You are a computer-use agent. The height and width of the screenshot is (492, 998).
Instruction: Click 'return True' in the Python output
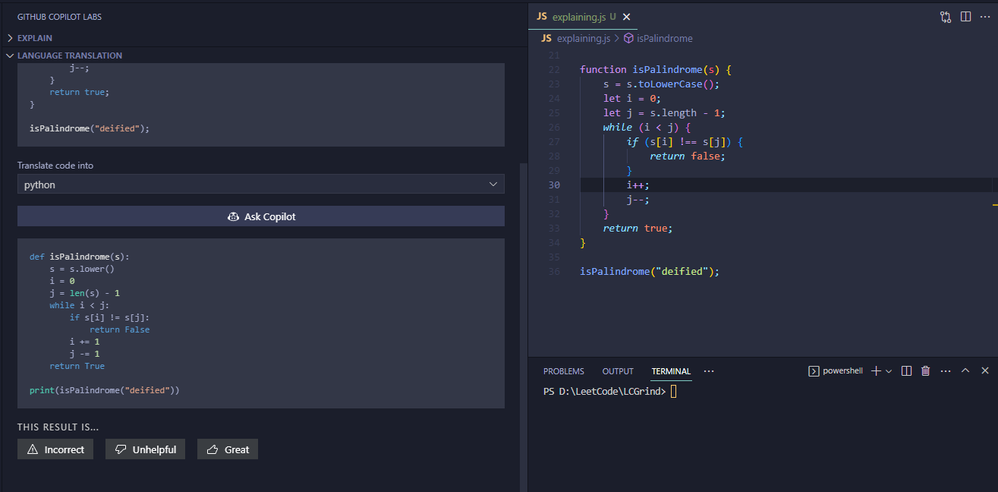77,366
